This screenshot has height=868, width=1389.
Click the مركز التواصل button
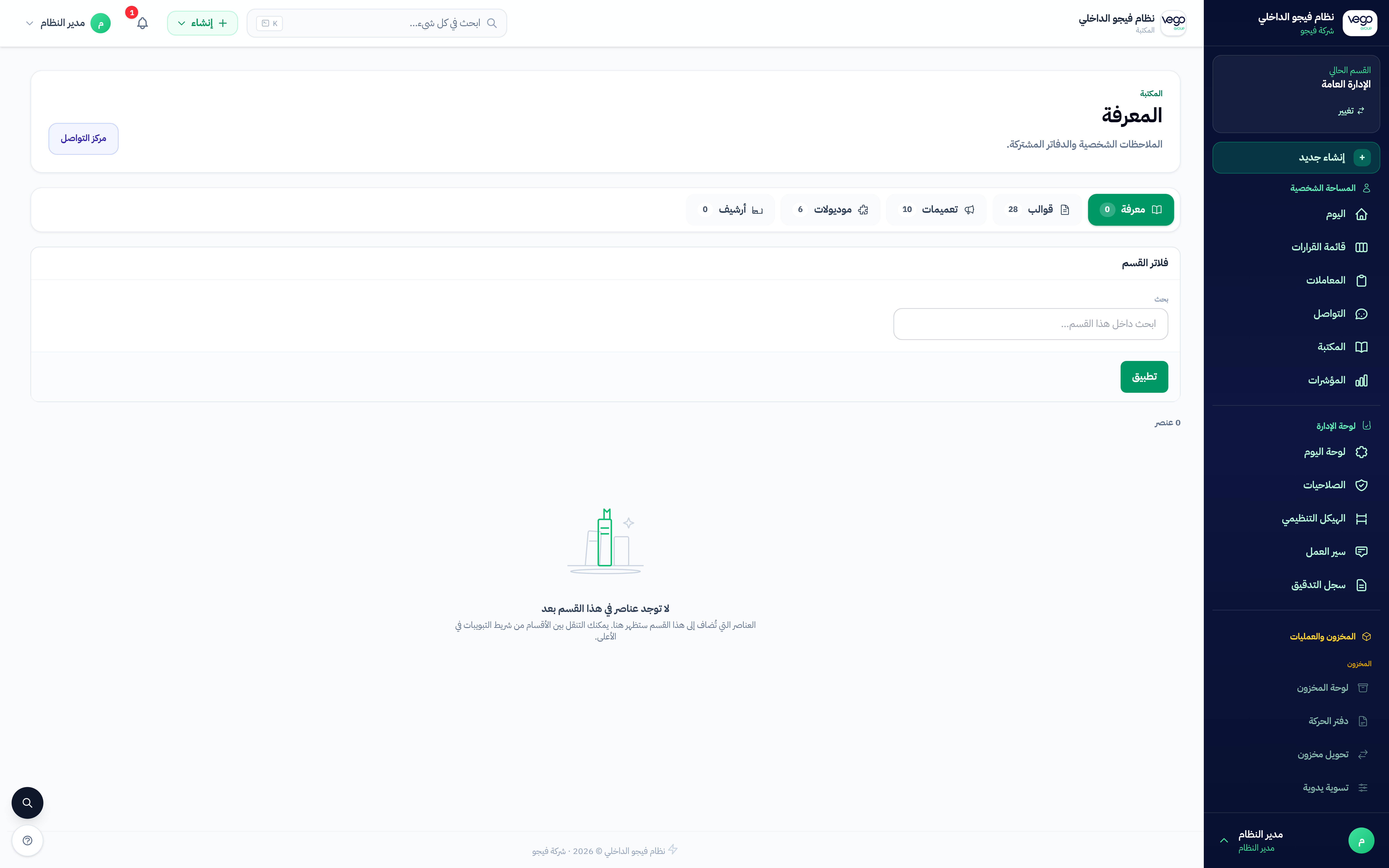point(83,138)
